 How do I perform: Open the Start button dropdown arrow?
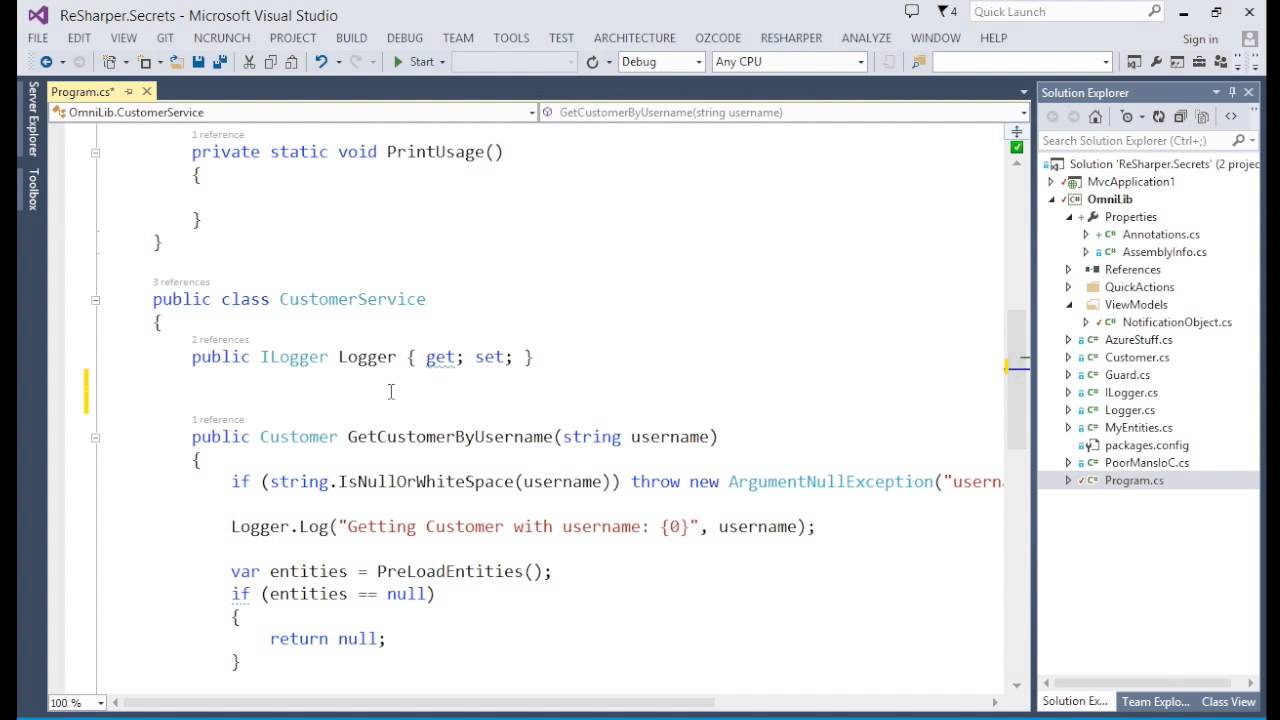click(442, 62)
